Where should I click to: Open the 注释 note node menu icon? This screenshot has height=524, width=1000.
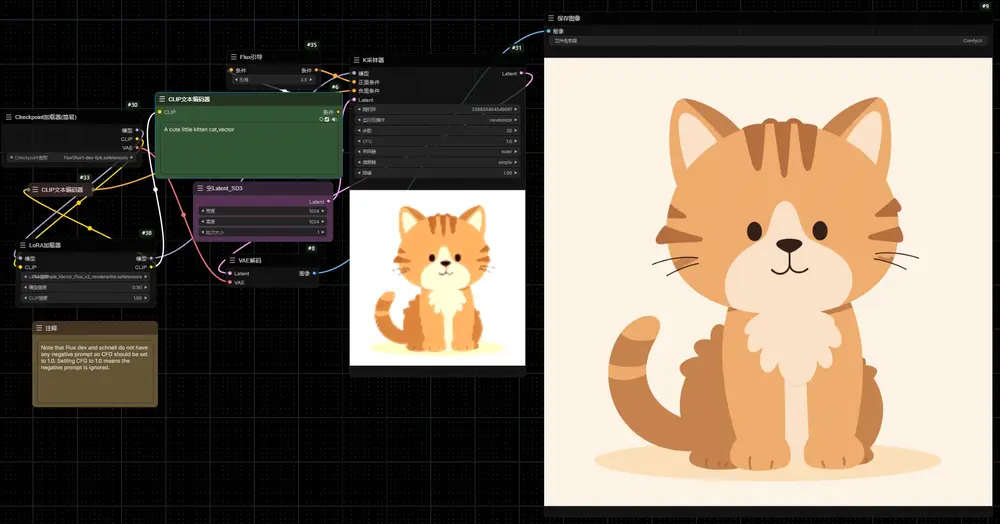(x=39, y=328)
